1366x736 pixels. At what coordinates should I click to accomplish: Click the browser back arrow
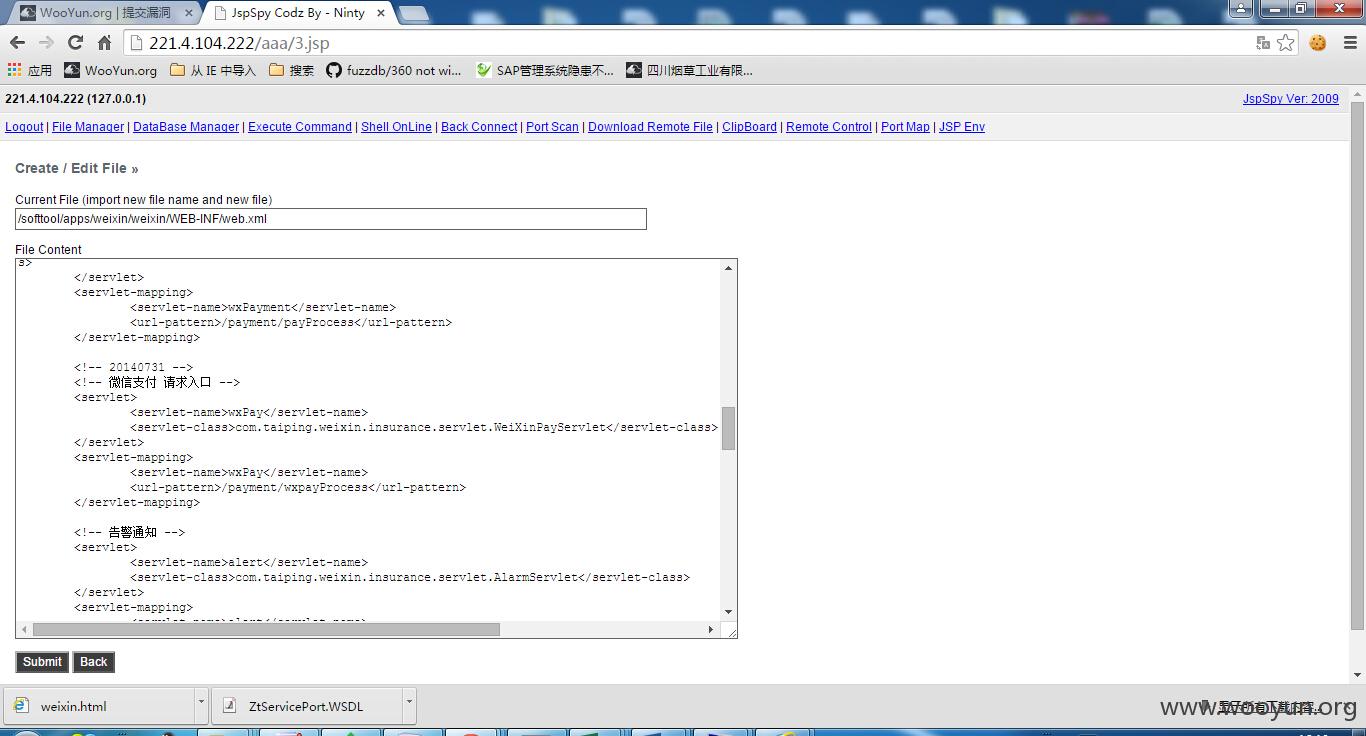point(17,42)
